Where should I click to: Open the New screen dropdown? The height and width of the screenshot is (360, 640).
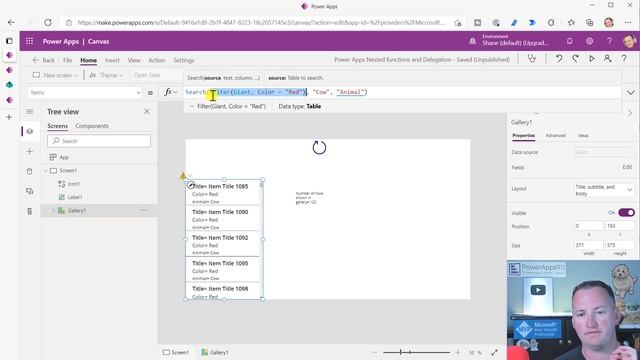(55, 75)
